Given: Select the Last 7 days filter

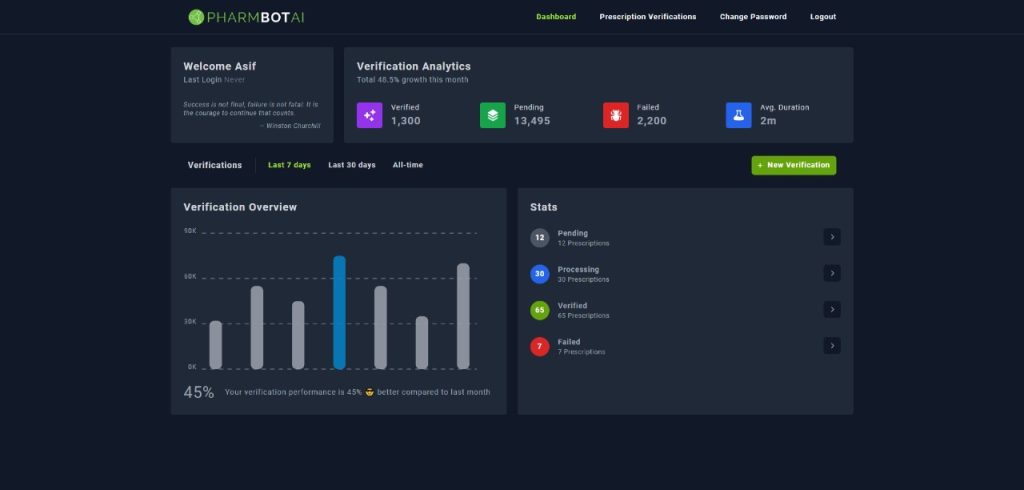Looking at the screenshot, I should coord(289,165).
